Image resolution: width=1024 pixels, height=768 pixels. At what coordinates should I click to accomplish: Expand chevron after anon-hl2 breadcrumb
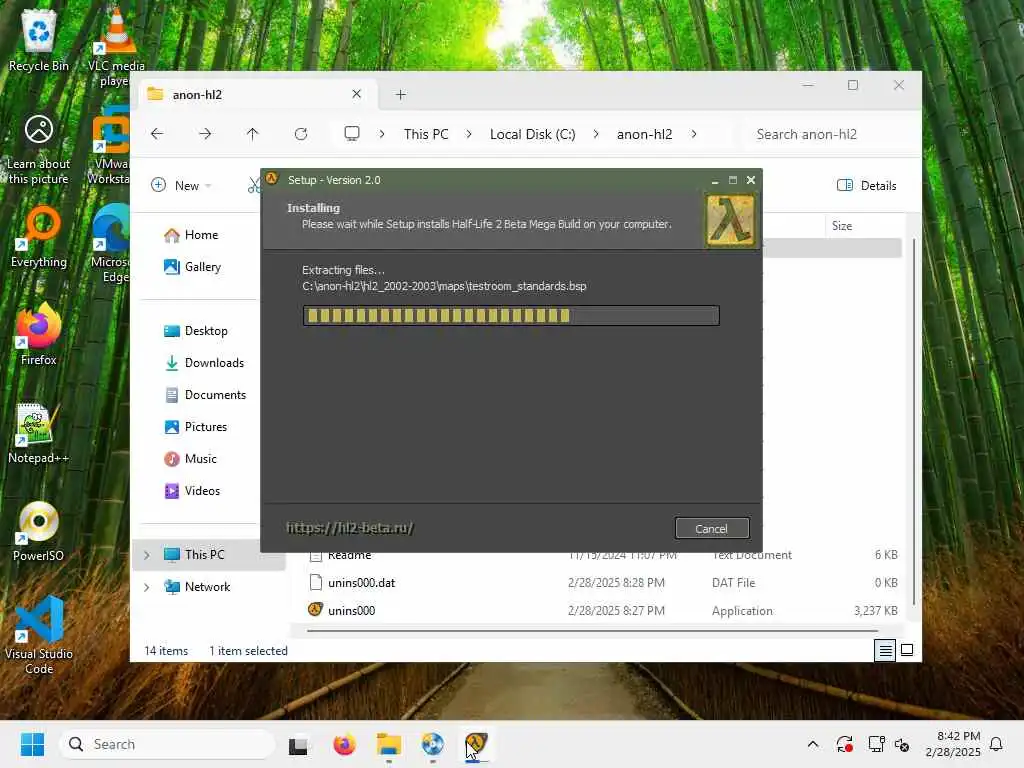pyautogui.click(x=694, y=134)
